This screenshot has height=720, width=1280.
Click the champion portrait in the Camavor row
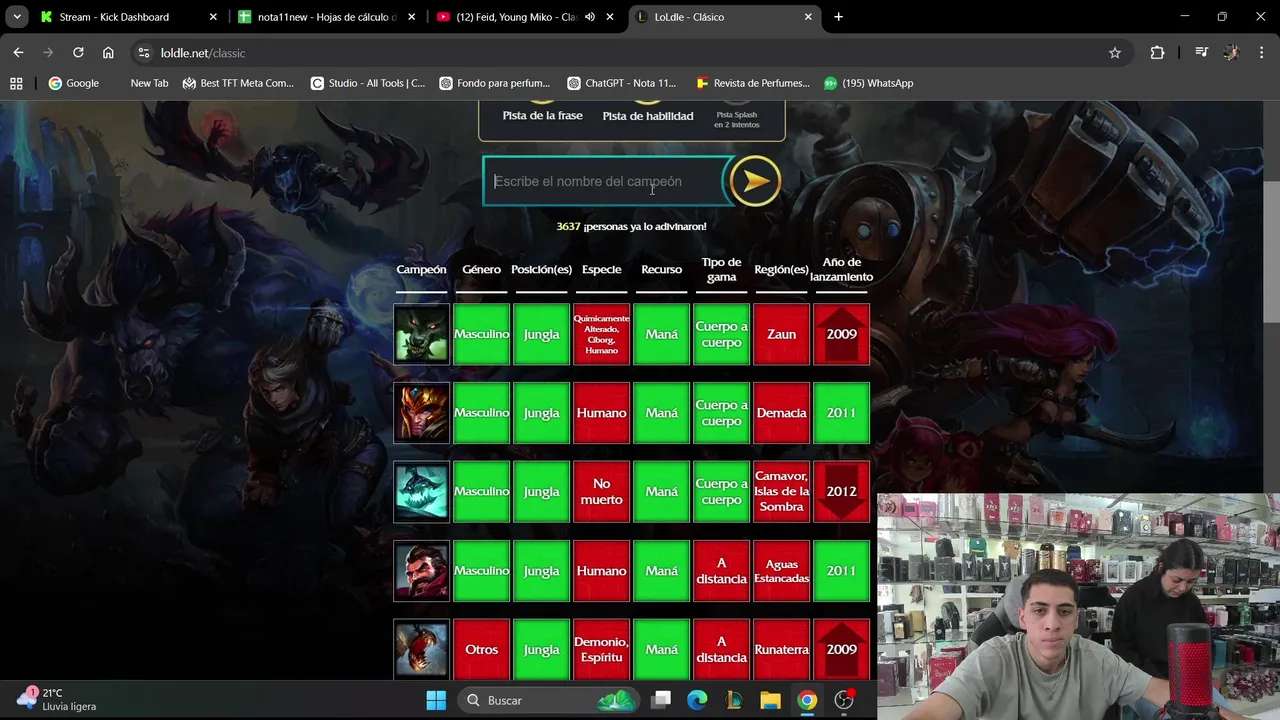point(421,491)
